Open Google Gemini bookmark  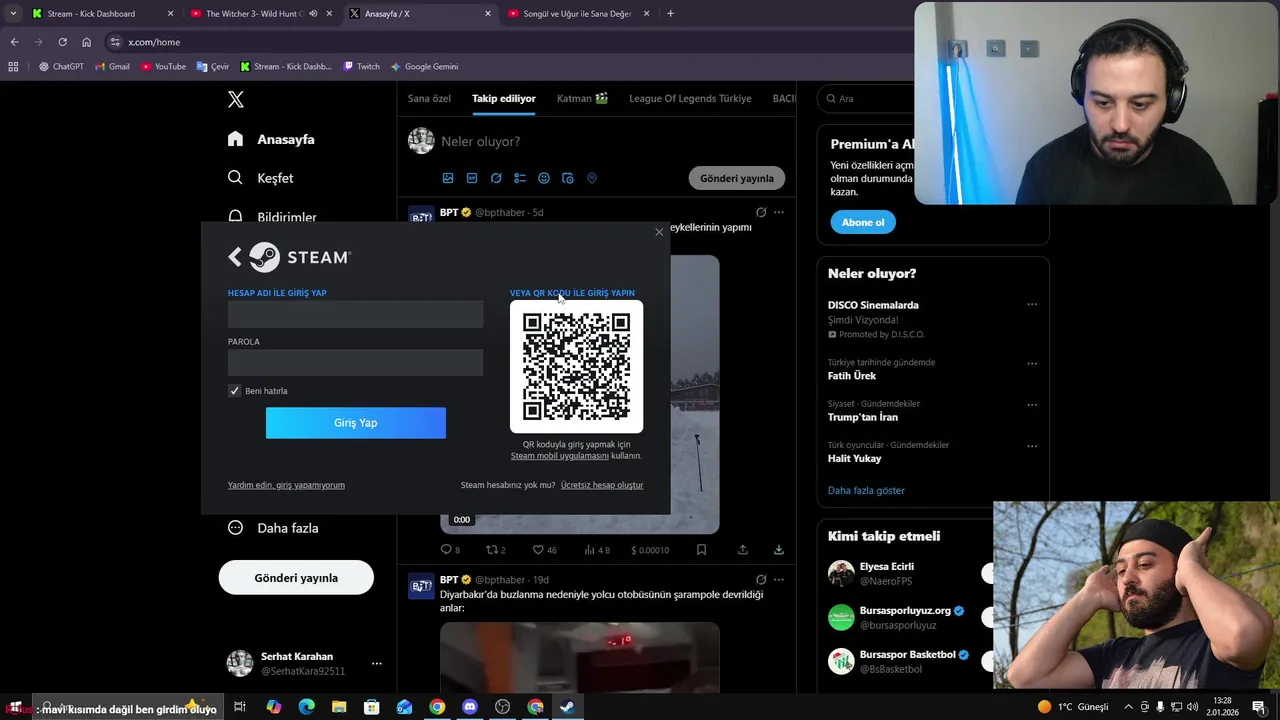[x=424, y=66]
